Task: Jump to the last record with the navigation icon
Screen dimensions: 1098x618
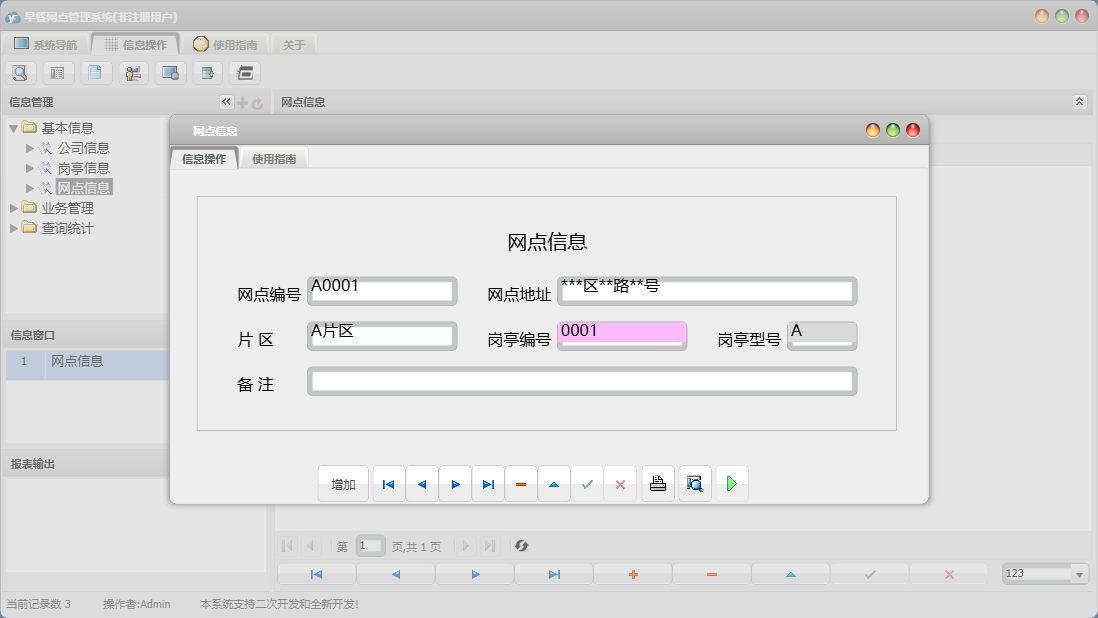Action: pos(488,483)
